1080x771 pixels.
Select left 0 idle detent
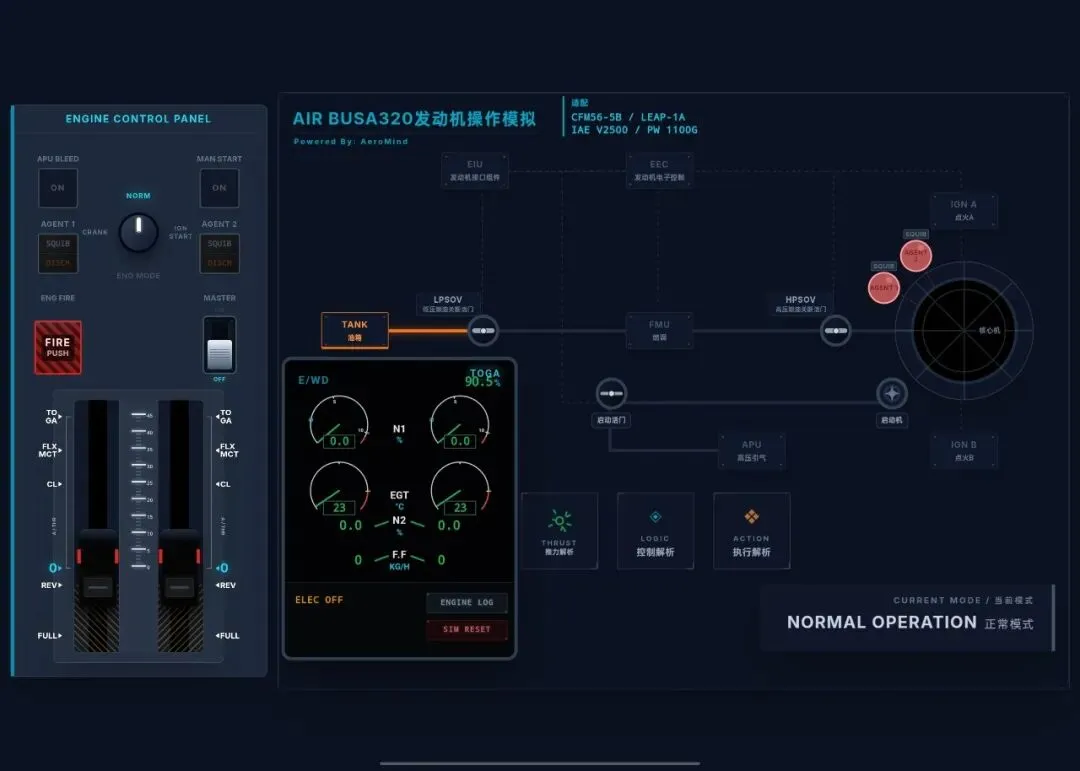(54, 568)
